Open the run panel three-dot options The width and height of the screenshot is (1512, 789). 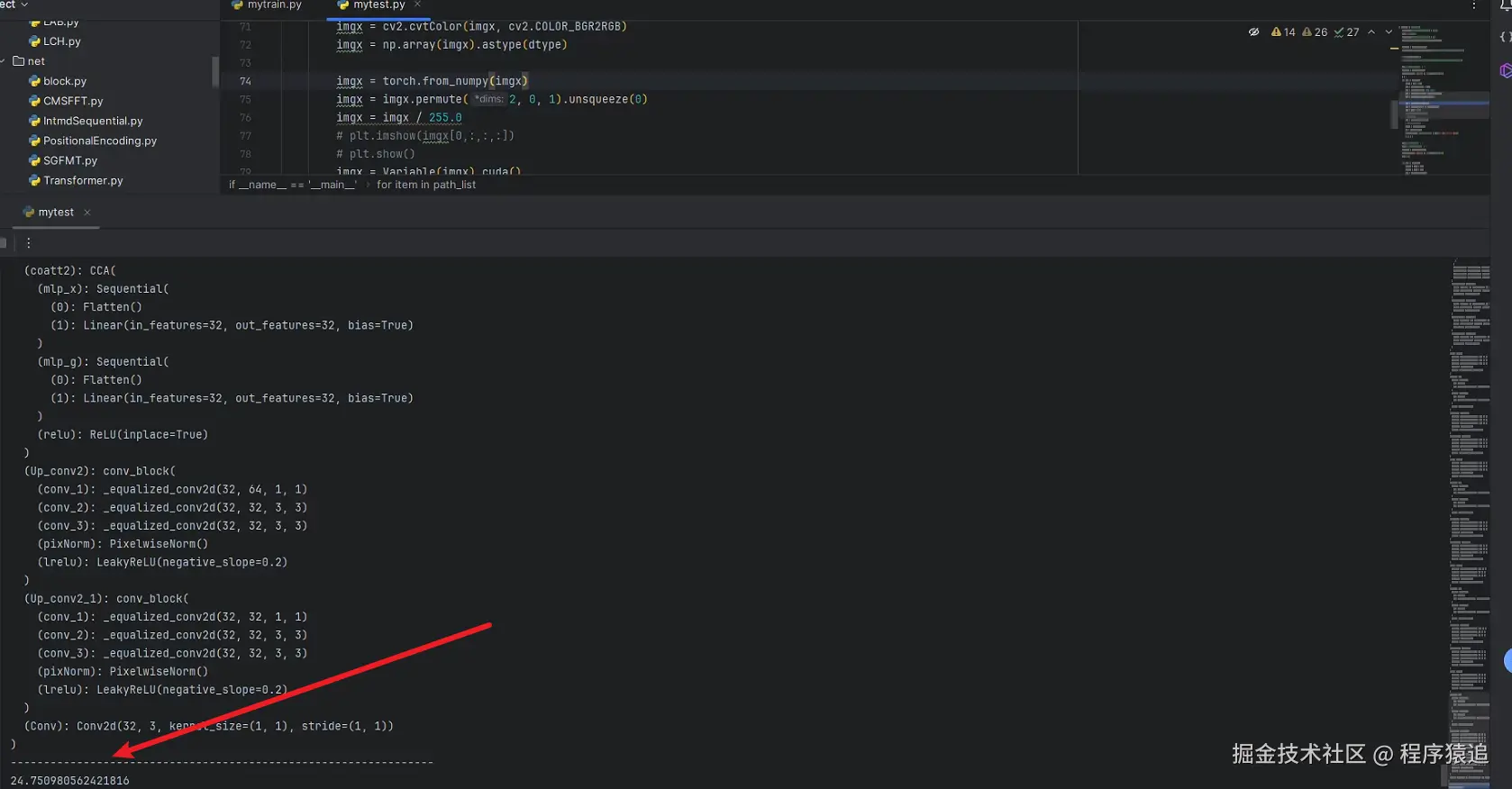[x=29, y=243]
